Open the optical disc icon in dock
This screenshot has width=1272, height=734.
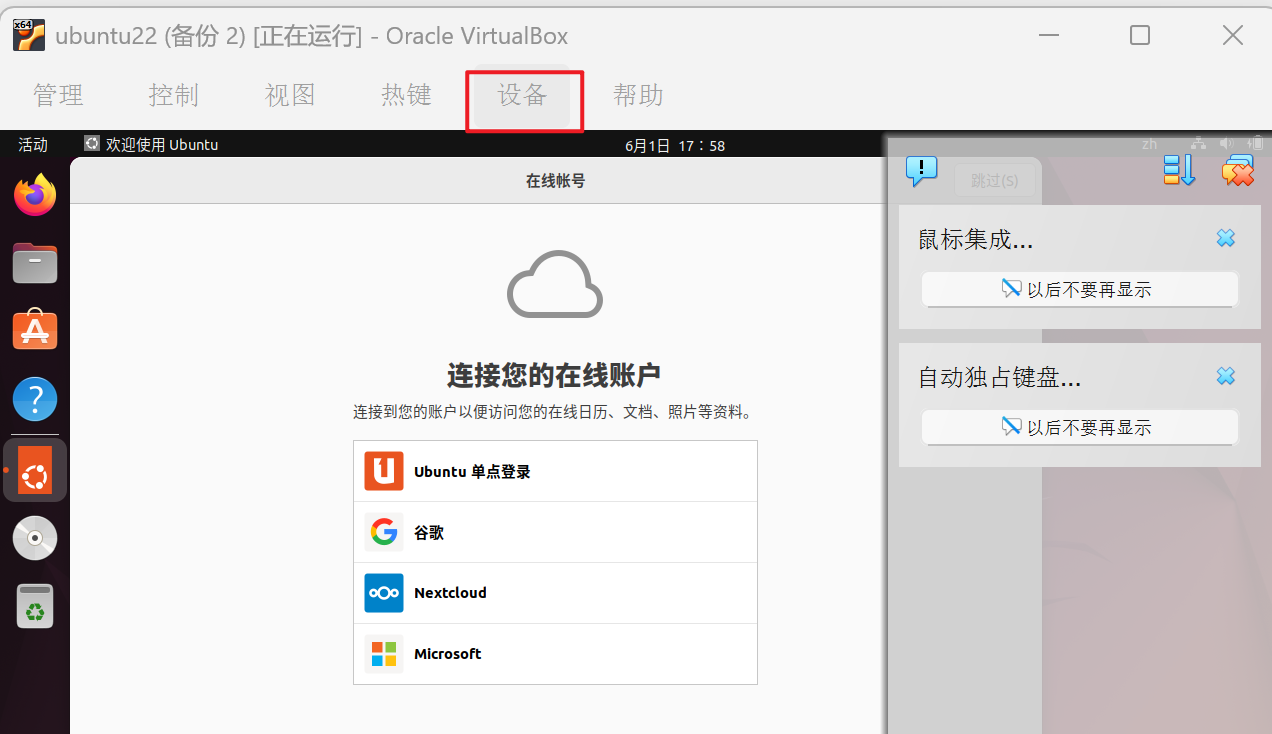click(35, 538)
